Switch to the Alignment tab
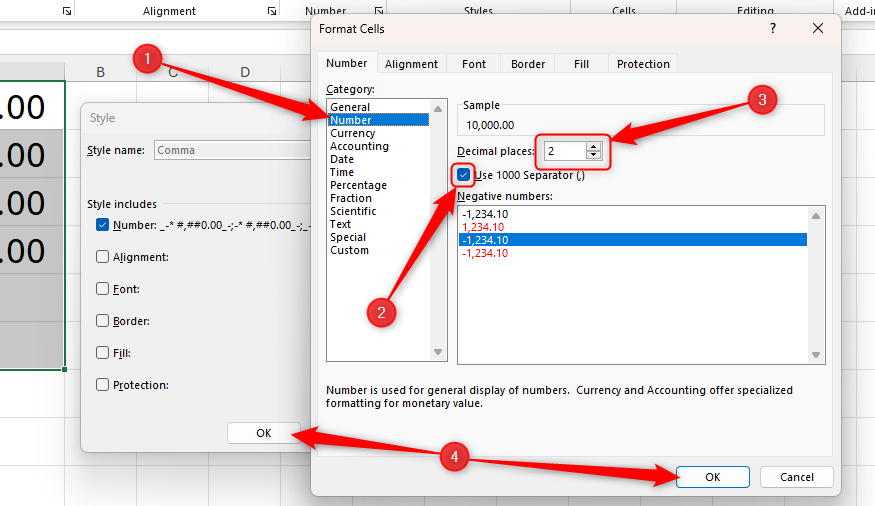875x506 pixels. 411,64
